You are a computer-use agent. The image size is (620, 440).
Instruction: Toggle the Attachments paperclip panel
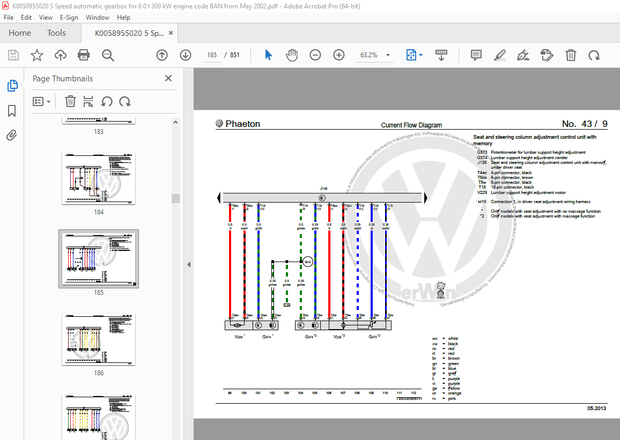tap(12, 133)
